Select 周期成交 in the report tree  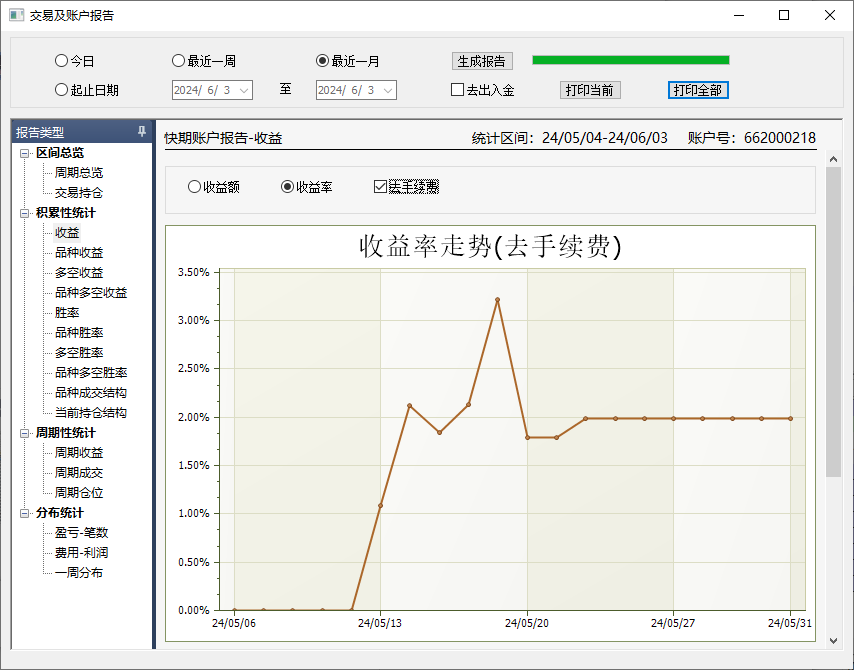[x=79, y=473]
